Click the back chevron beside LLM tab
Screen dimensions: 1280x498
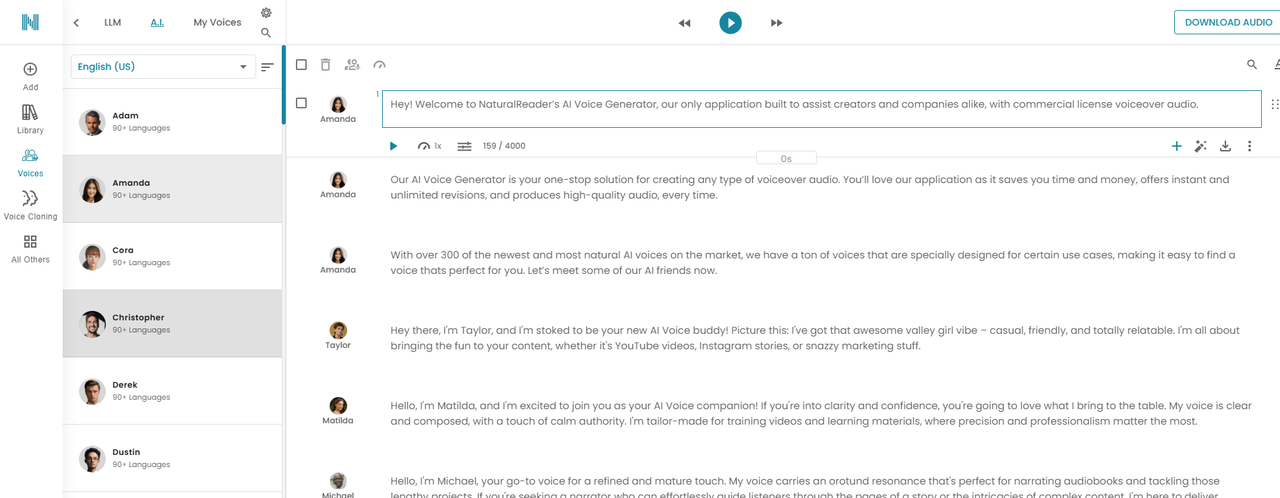pyautogui.click(x=76, y=22)
